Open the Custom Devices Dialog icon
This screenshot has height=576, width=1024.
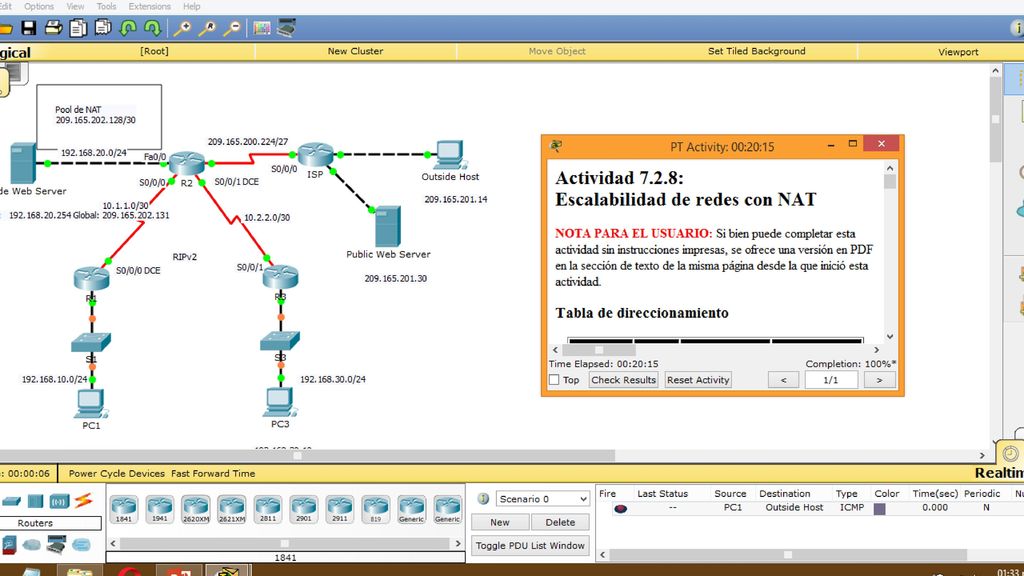coord(286,28)
